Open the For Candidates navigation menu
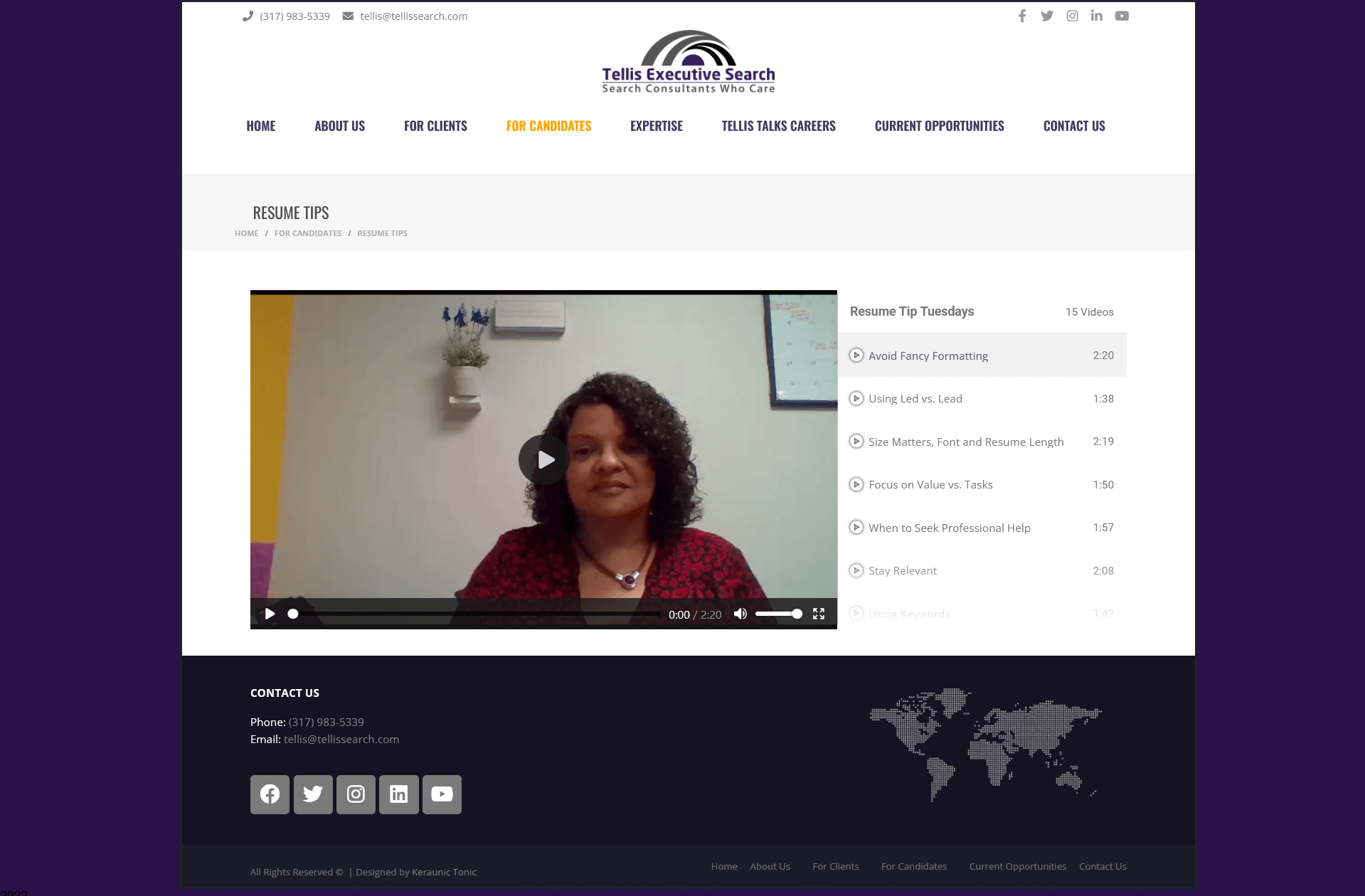The height and width of the screenshot is (896, 1365). pos(548,126)
